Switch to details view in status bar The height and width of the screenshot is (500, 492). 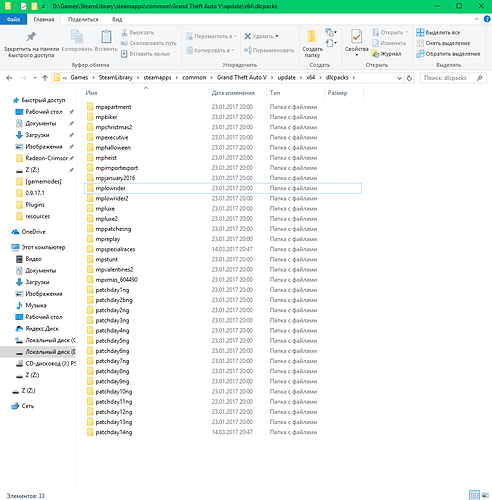click(x=474, y=495)
